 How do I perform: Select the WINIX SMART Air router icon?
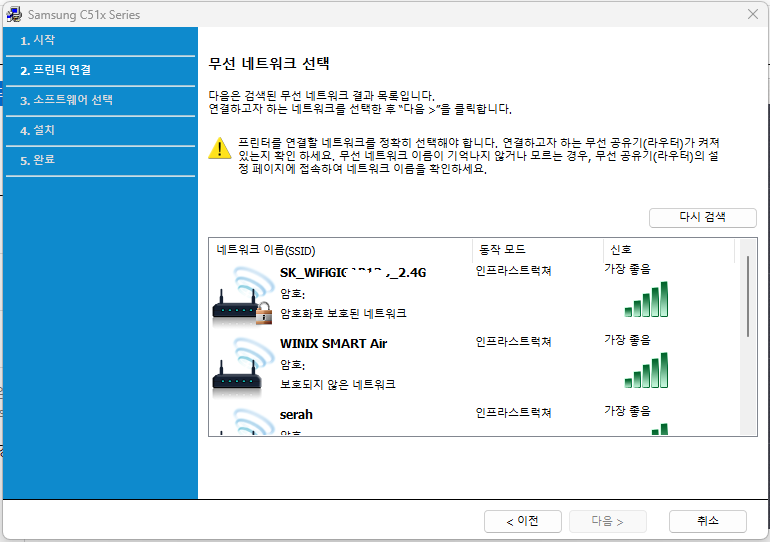(x=243, y=367)
